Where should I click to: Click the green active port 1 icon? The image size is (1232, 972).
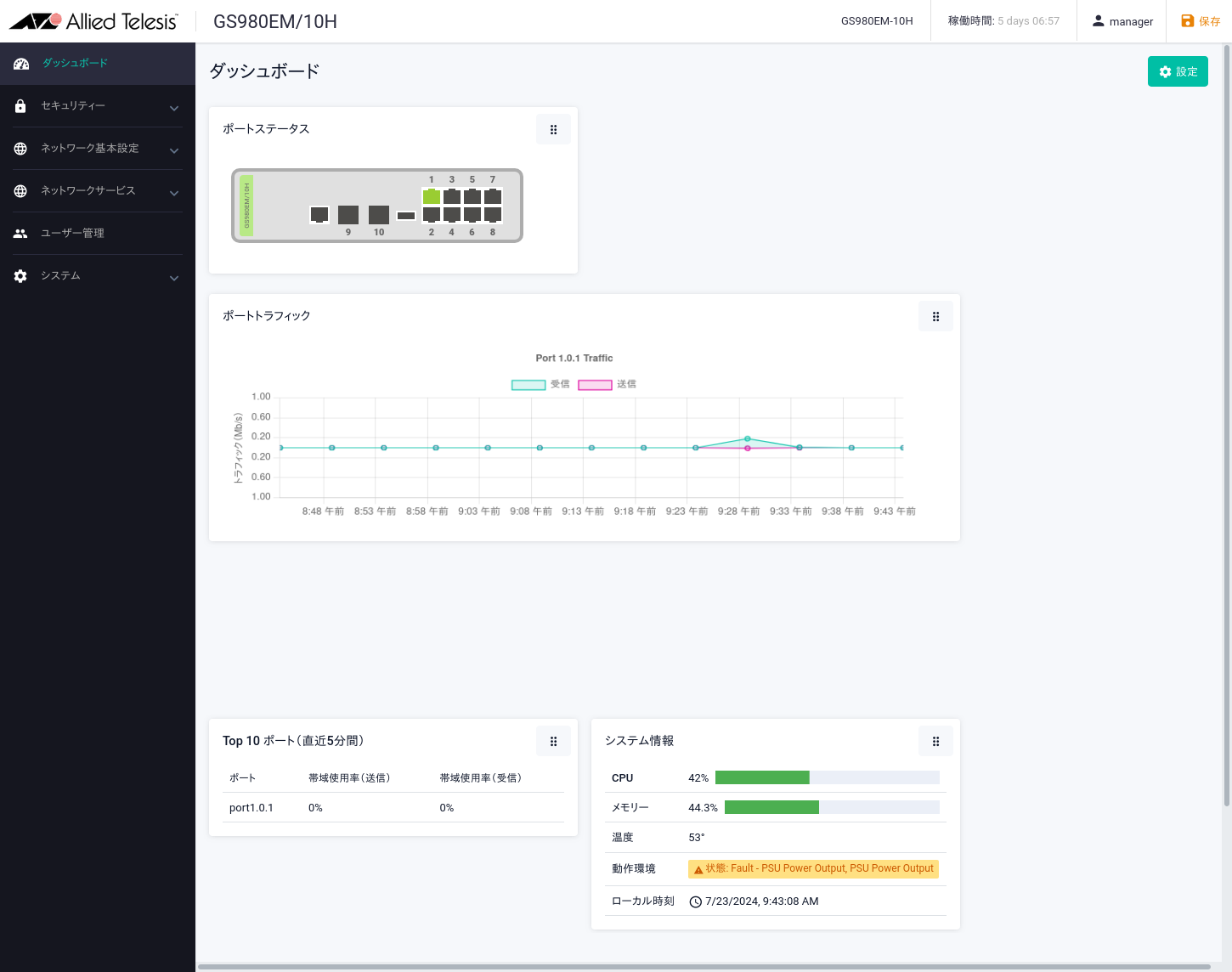(x=432, y=197)
